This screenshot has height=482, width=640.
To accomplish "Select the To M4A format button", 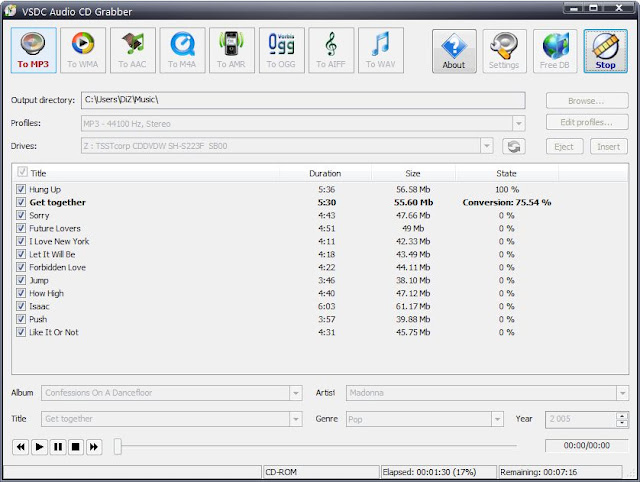I will [x=182, y=50].
